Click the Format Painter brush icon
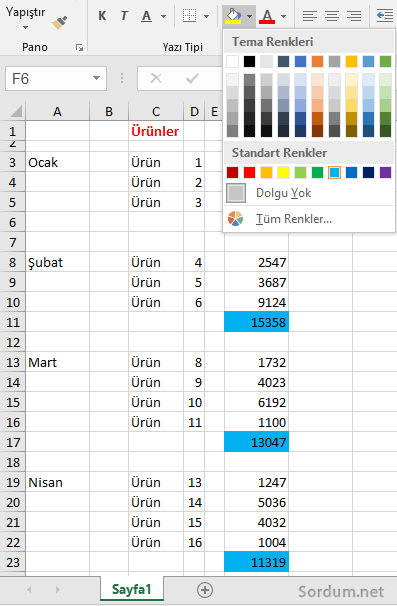This screenshot has width=397, height=606. [60, 23]
